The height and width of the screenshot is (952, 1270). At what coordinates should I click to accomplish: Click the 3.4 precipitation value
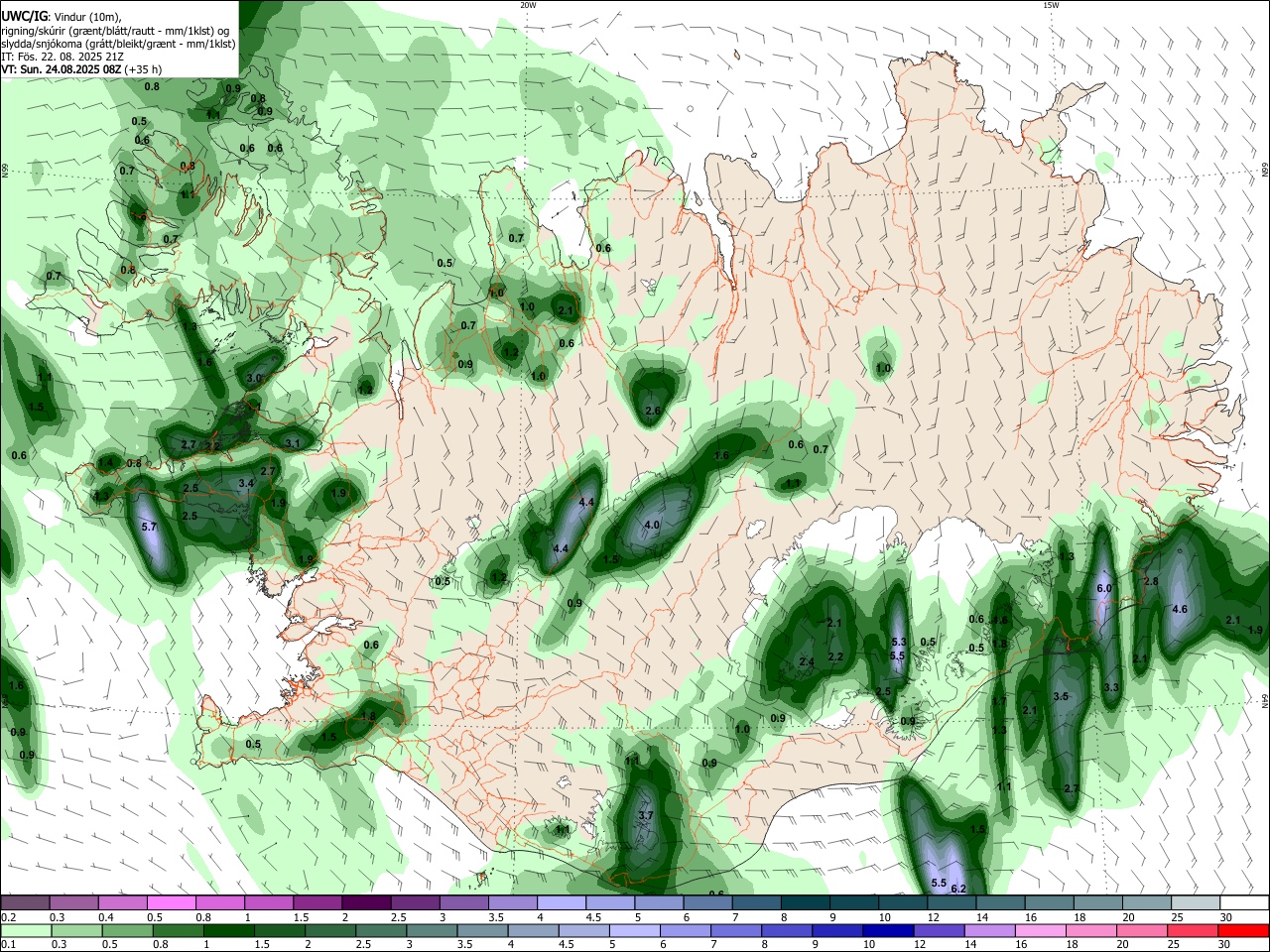click(x=247, y=483)
